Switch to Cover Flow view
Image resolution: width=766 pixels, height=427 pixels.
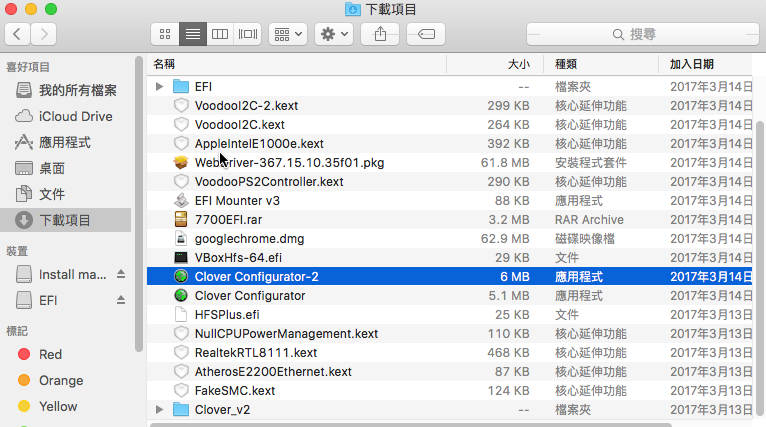[x=248, y=34]
